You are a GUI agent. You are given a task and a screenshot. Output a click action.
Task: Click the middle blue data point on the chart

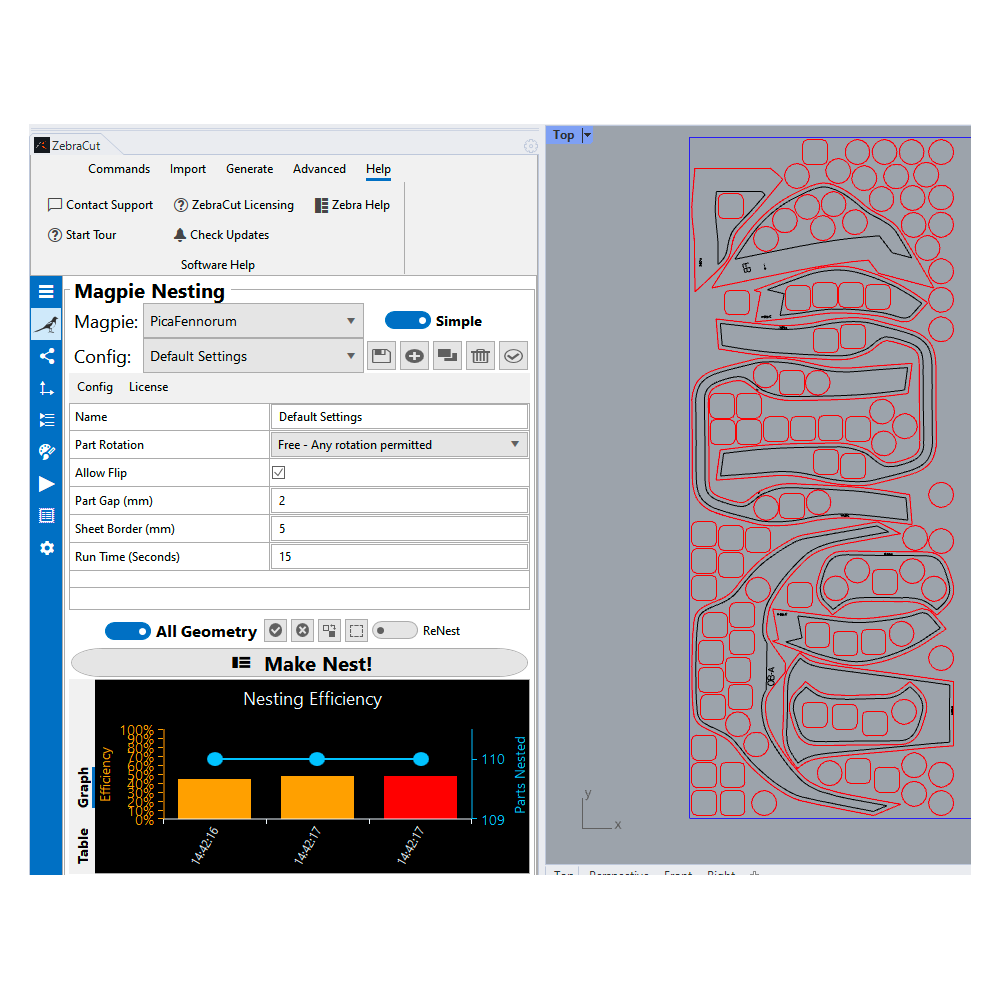pyautogui.click(x=317, y=759)
